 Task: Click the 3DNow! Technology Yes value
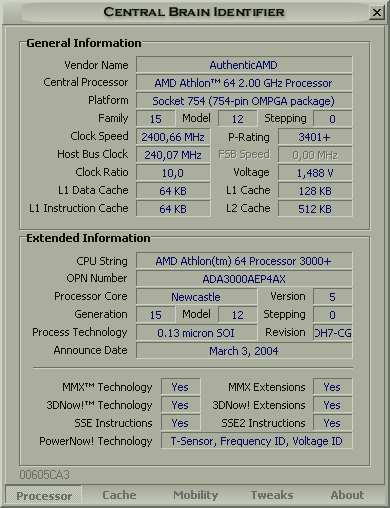[x=181, y=405]
